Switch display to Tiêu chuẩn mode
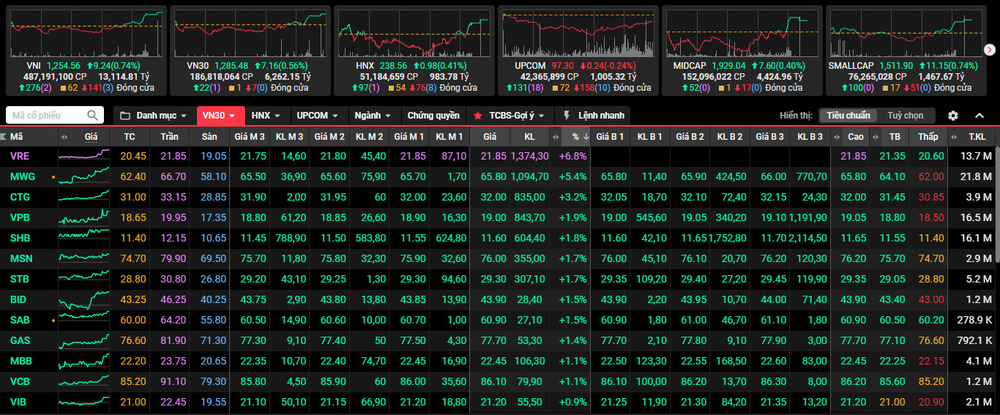This screenshot has height=415, width=1000. coord(849,115)
